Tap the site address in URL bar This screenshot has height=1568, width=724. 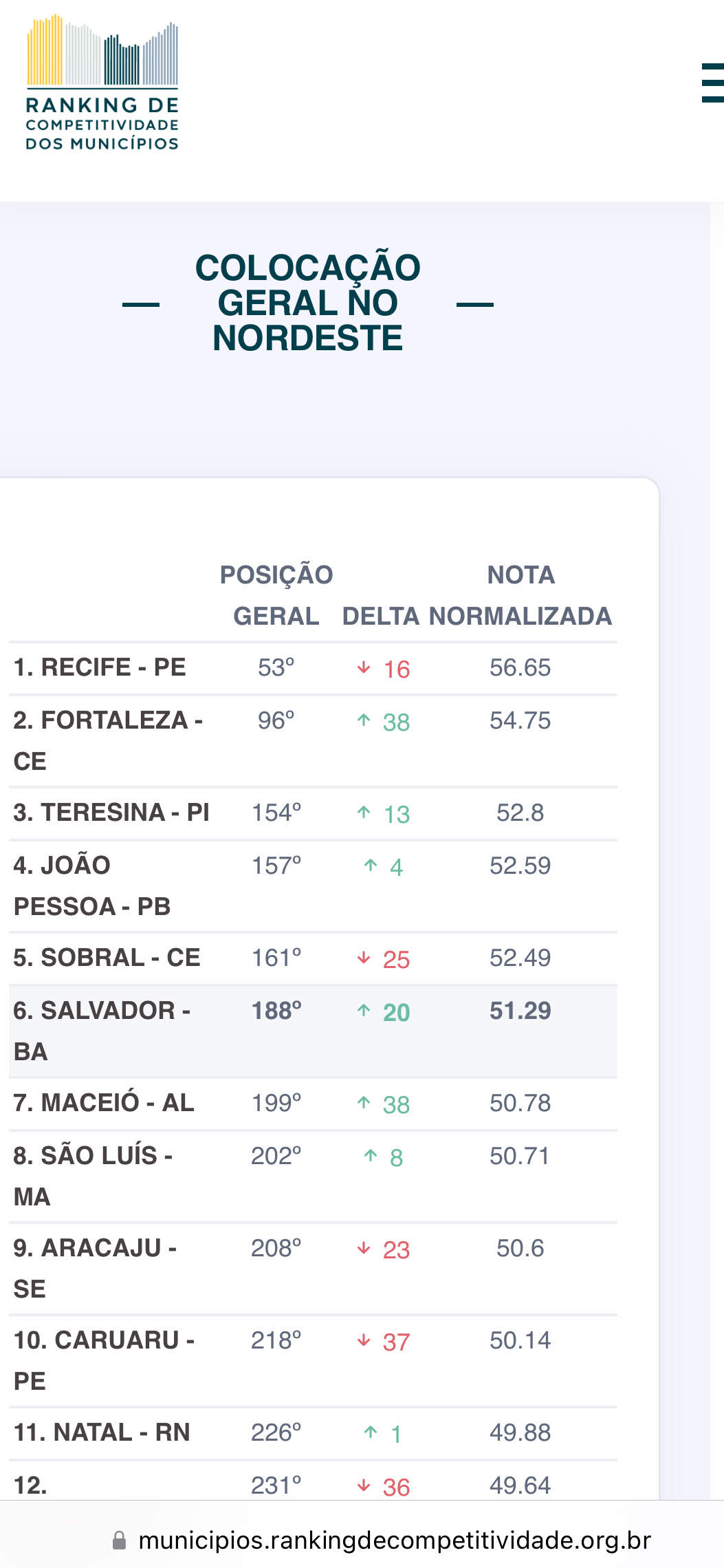click(395, 1540)
